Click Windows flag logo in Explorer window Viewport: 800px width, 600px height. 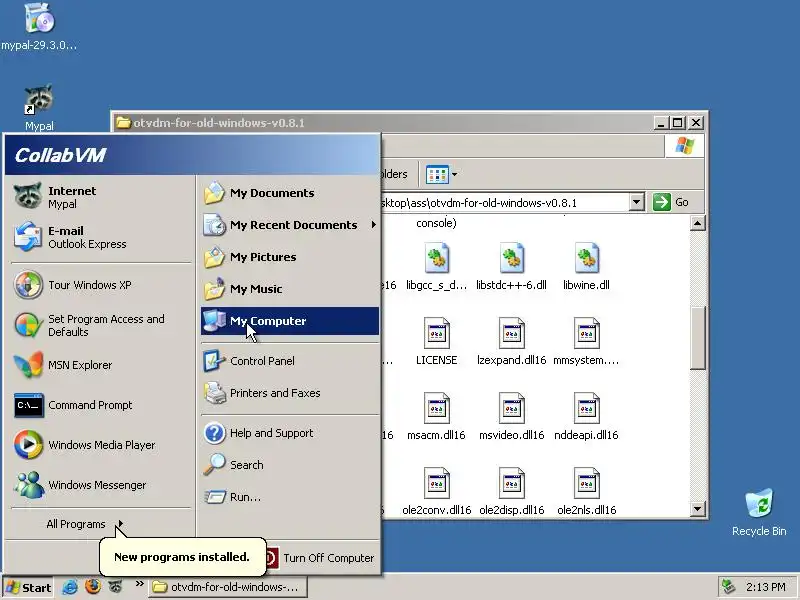point(684,146)
